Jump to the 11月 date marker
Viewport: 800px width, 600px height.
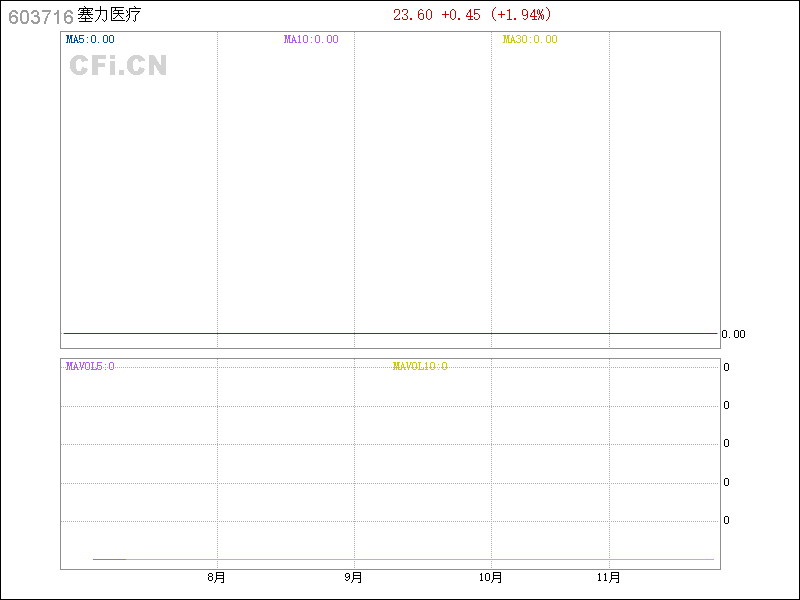coord(608,578)
